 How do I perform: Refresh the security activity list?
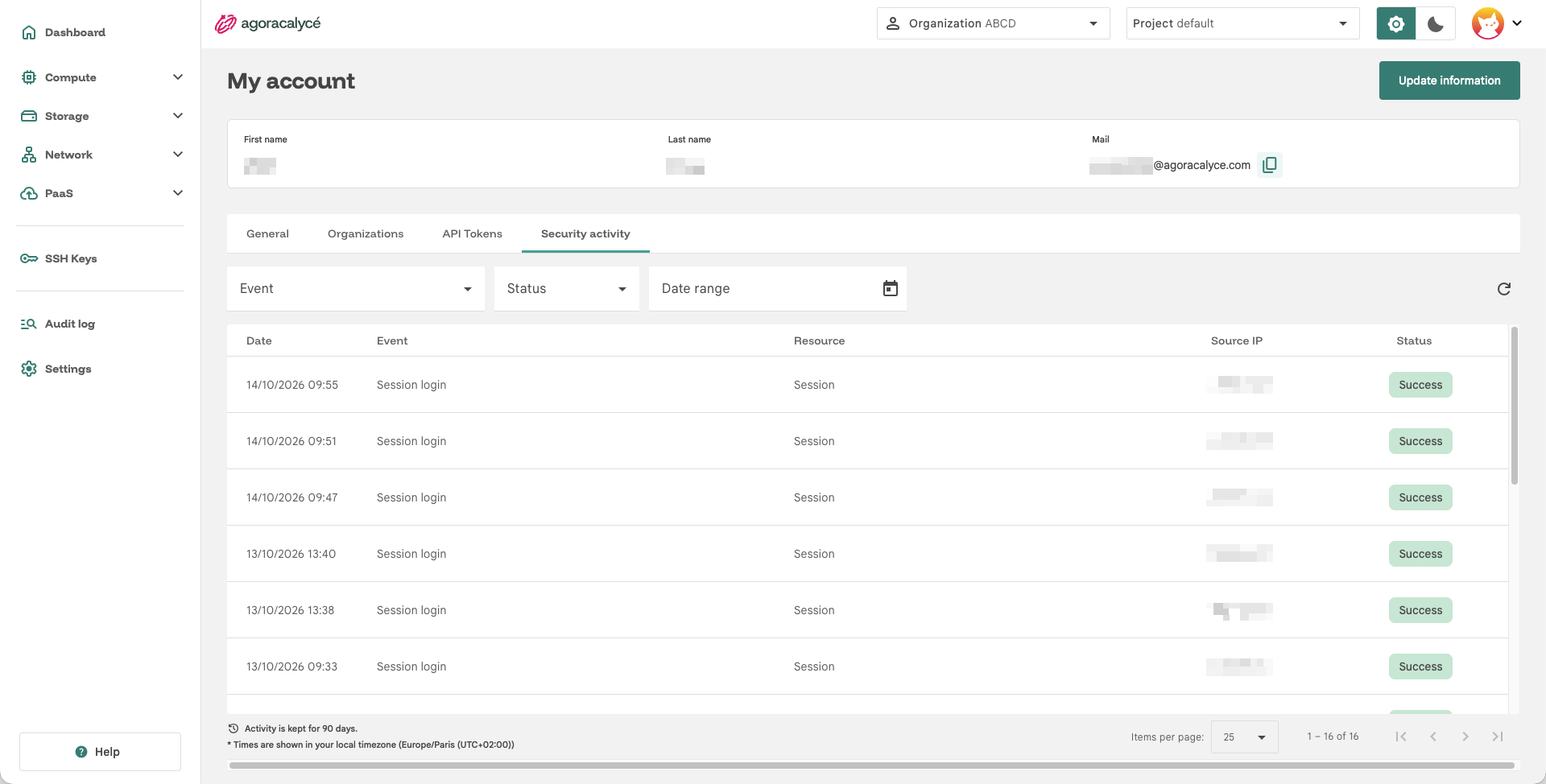click(1503, 289)
